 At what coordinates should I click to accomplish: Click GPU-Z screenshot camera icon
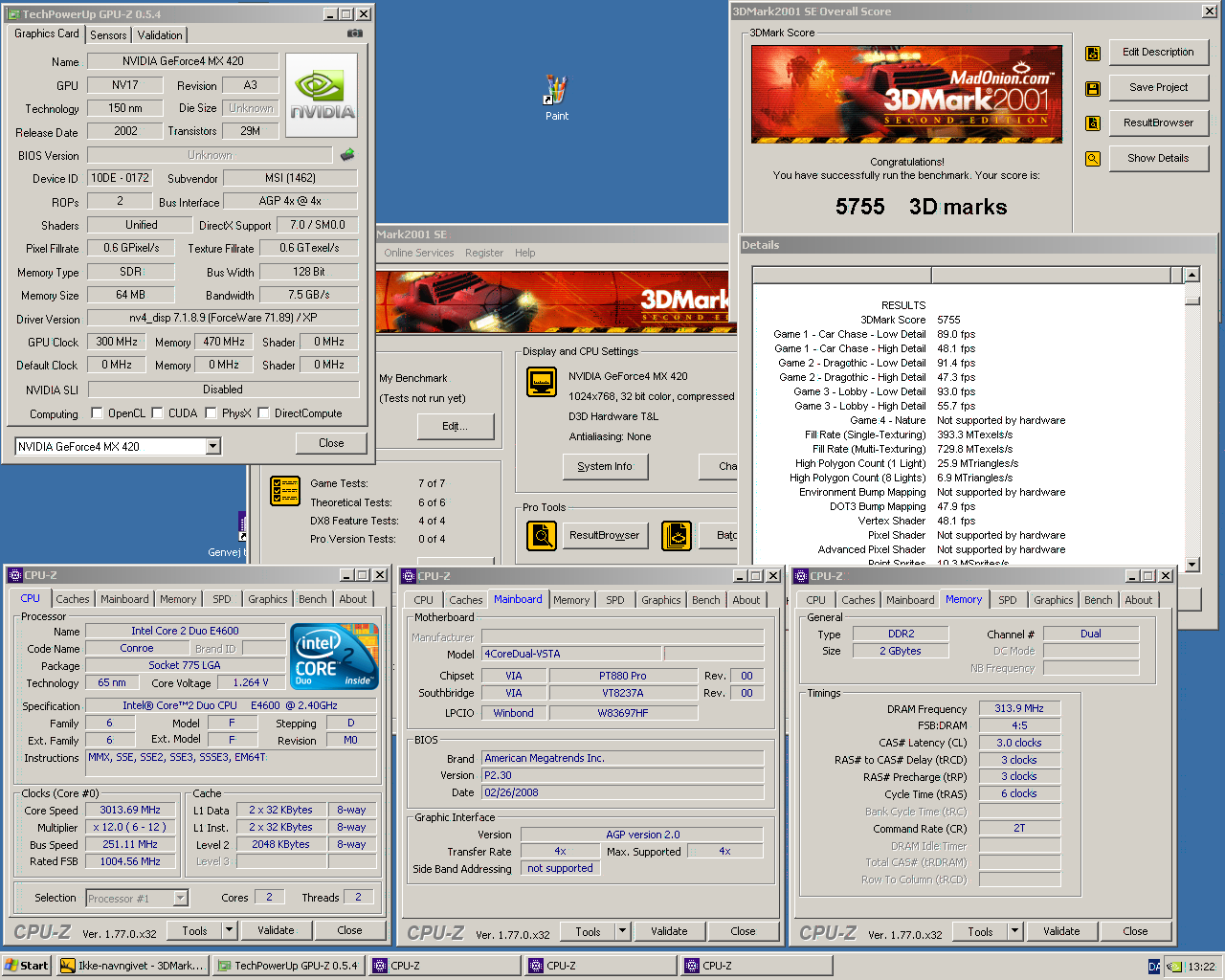pos(355,33)
